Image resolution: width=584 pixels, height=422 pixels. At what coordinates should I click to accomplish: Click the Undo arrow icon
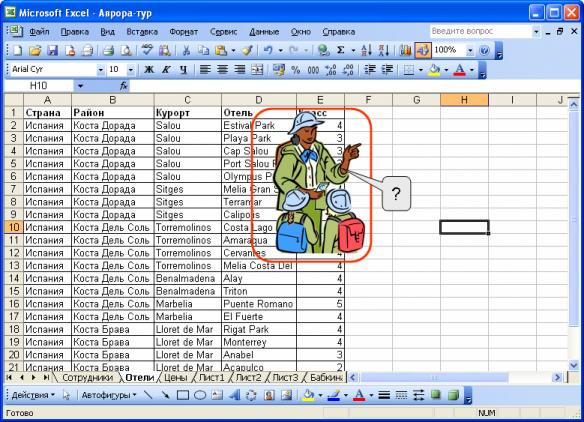(268, 50)
